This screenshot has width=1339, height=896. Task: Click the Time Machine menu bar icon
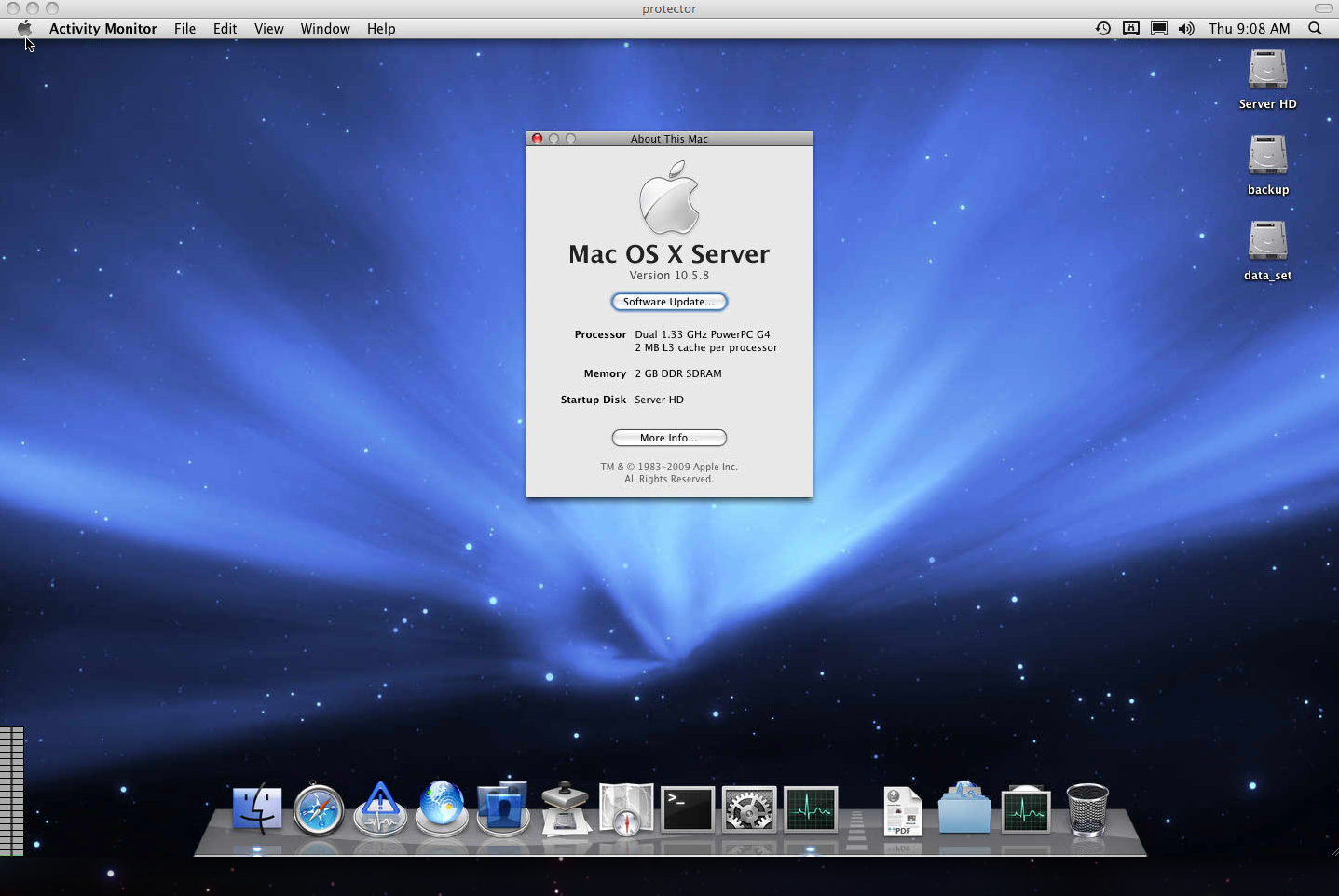click(x=1102, y=28)
